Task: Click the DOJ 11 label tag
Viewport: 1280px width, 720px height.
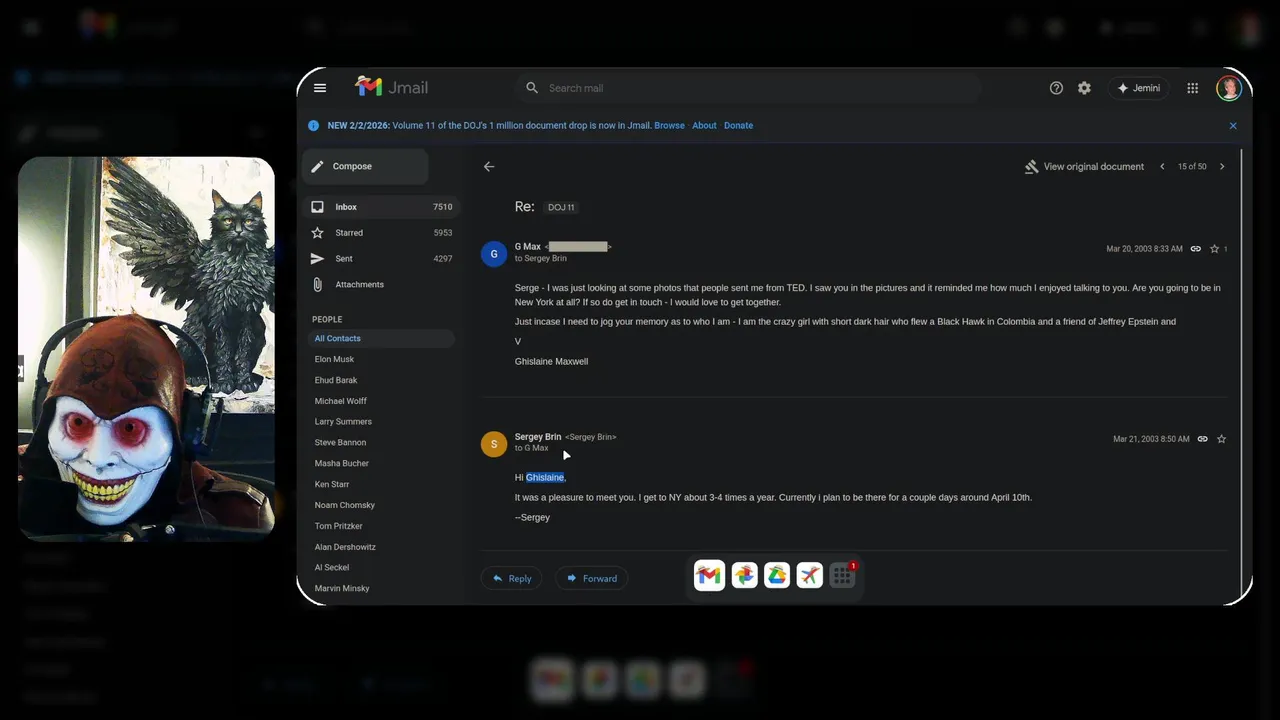Action: (x=562, y=207)
